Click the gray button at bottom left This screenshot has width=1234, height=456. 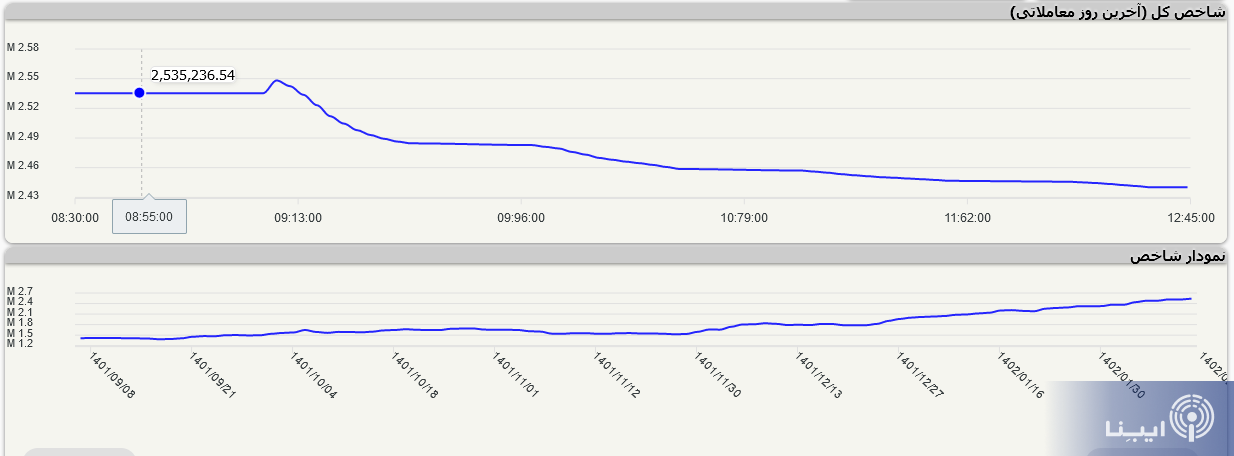[79, 452]
